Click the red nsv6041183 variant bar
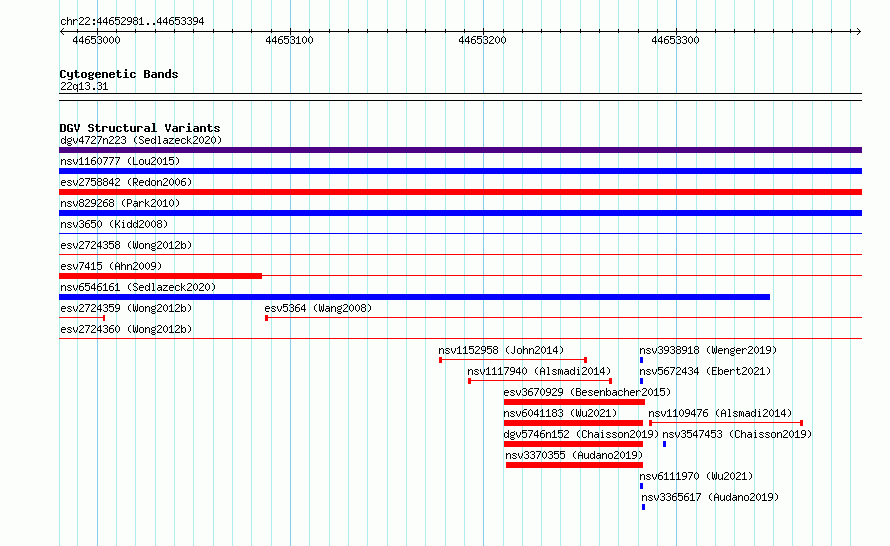Screen dimensions: 890x546 click(573, 423)
